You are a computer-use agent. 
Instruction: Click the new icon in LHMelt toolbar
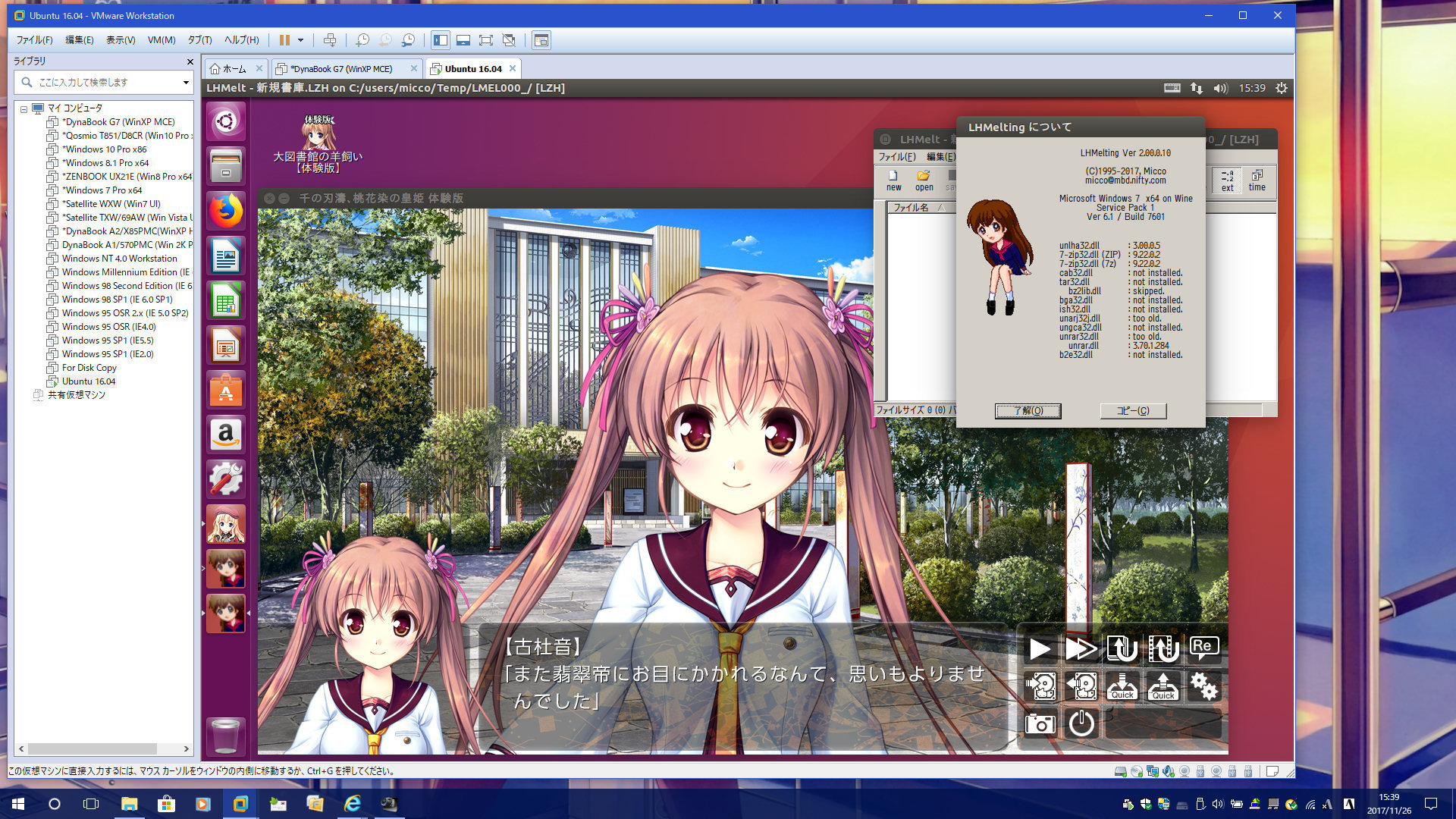(x=894, y=180)
